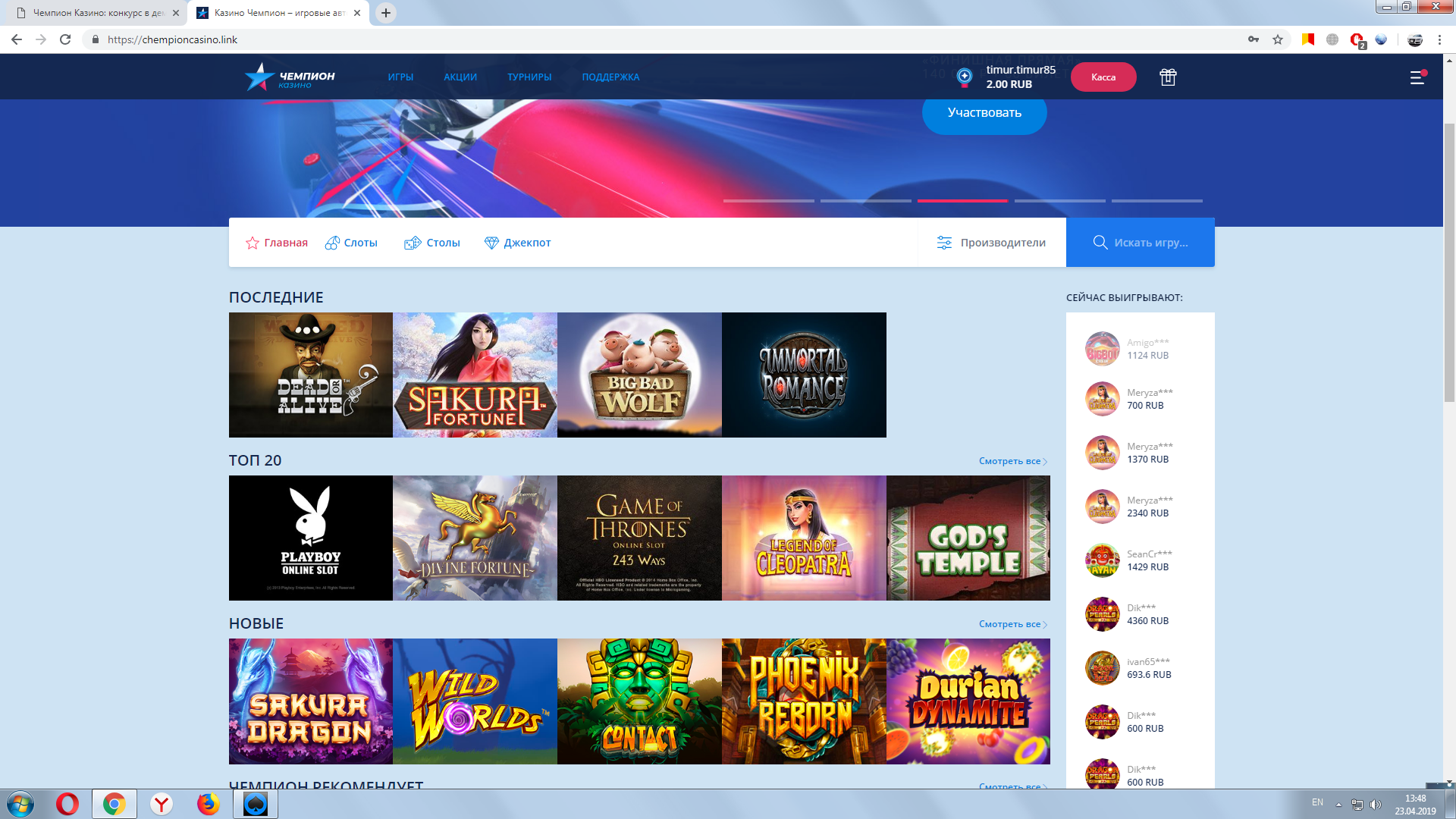Click the red extension icon with badge 2
1456x819 pixels.
click(x=1357, y=40)
